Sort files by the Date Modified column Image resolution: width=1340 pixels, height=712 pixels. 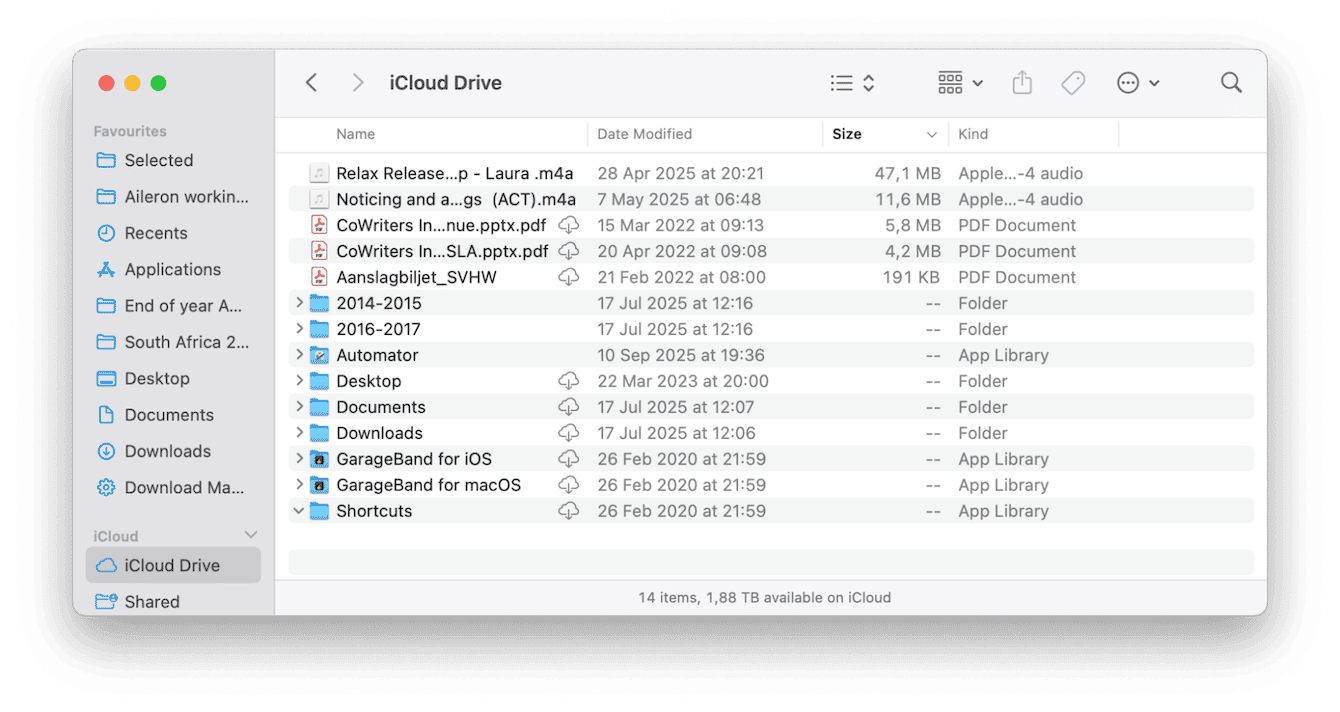(x=644, y=134)
